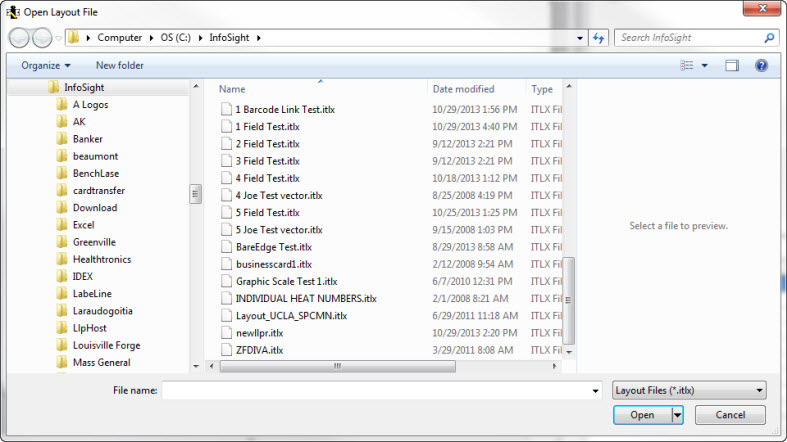Select the Healthtronics folder
The image size is (787, 442).
[x=102, y=259]
